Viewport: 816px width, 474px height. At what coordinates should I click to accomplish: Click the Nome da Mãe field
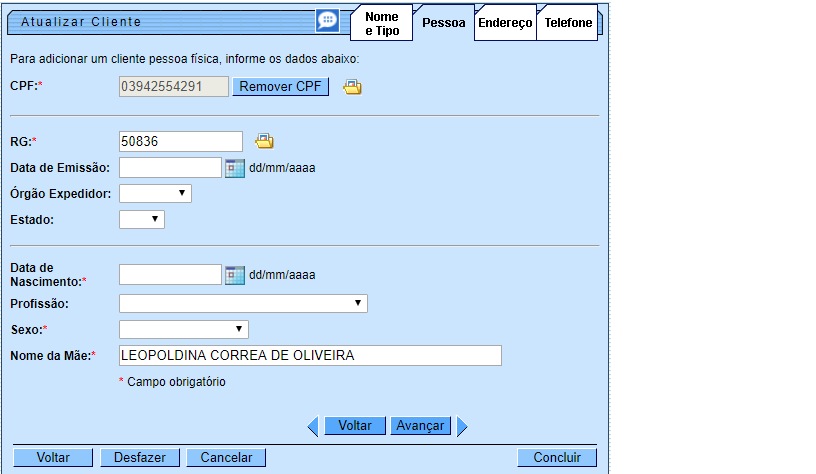310,355
